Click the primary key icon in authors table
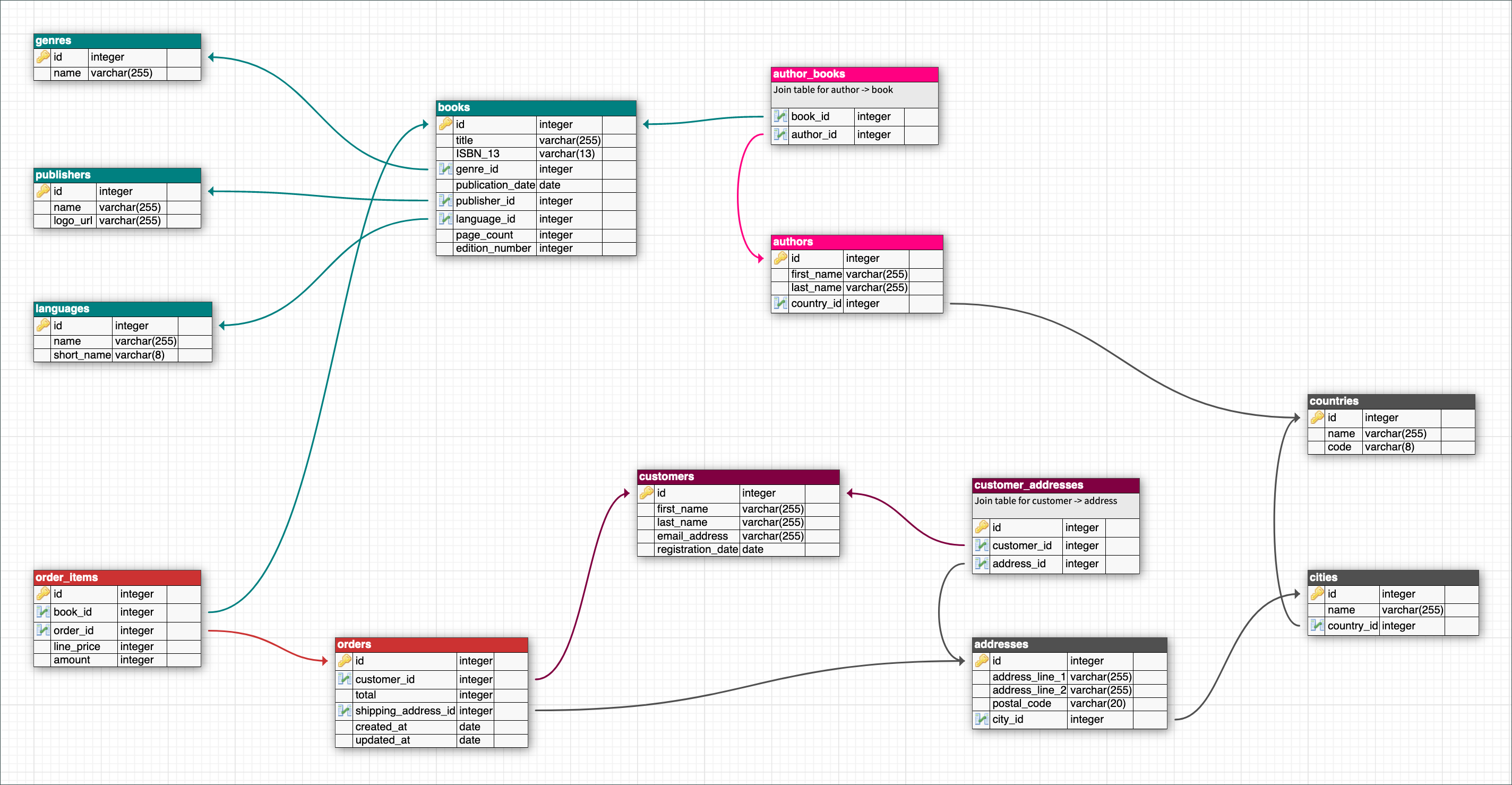Image resolution: width=1512 pixels, height=785 pixels. [780, 258]
